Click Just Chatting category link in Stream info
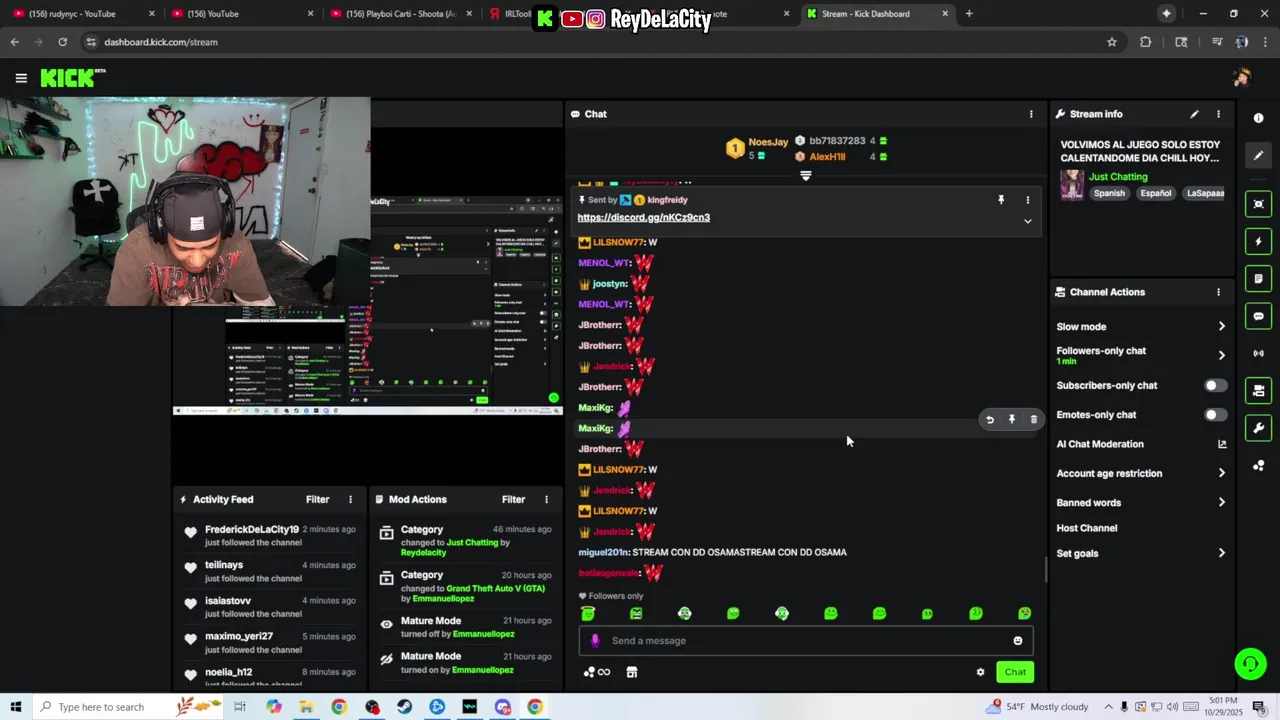Viewport: 1280px width, 720px height. 1118,177
